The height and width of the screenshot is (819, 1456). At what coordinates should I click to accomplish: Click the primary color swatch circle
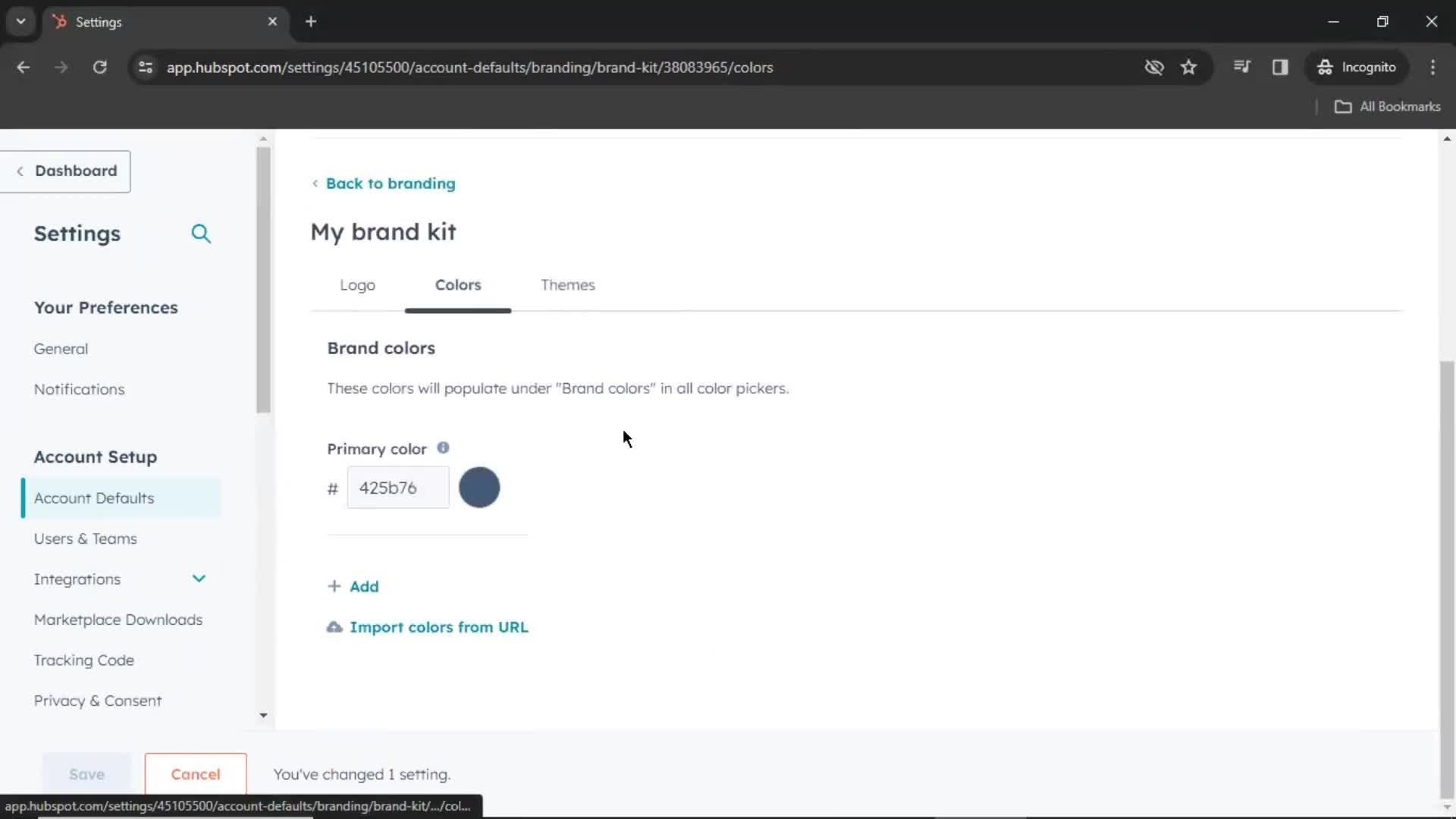pos(479,487)
